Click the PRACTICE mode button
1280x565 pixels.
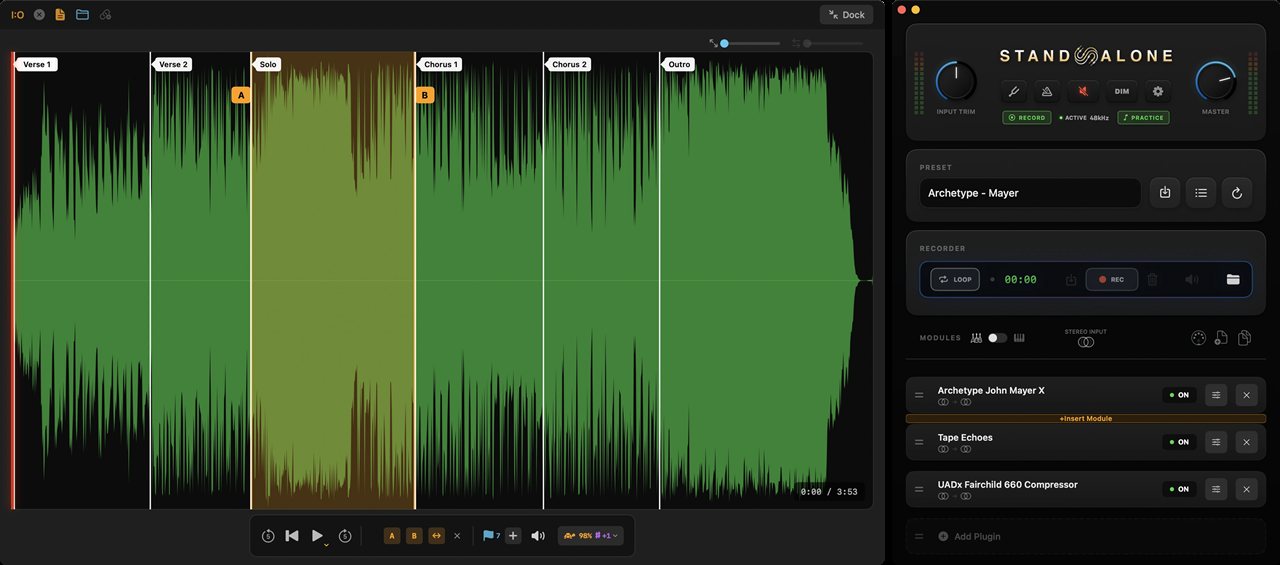1143,117
